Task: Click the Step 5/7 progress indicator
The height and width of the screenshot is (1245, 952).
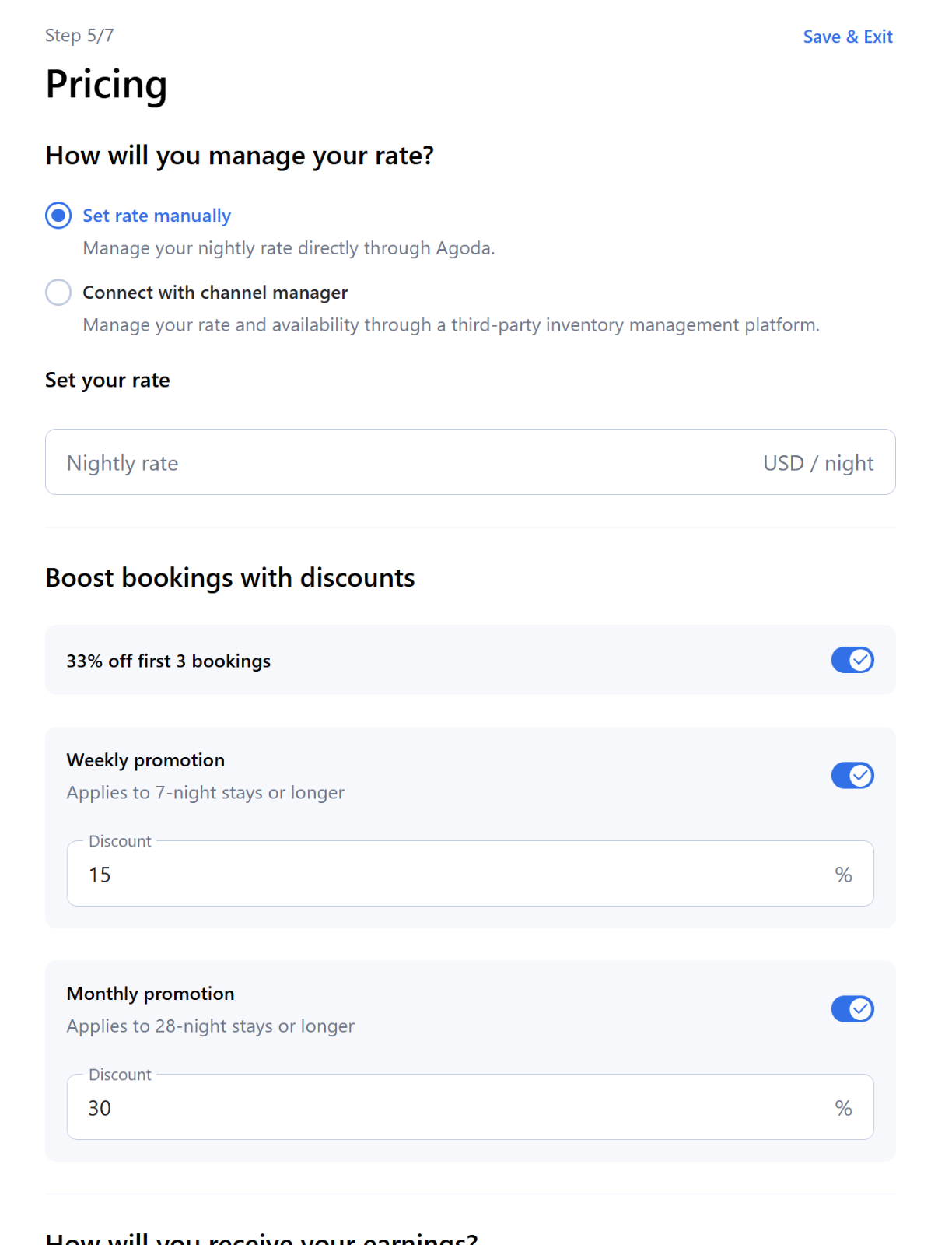Action: [79, 36]
